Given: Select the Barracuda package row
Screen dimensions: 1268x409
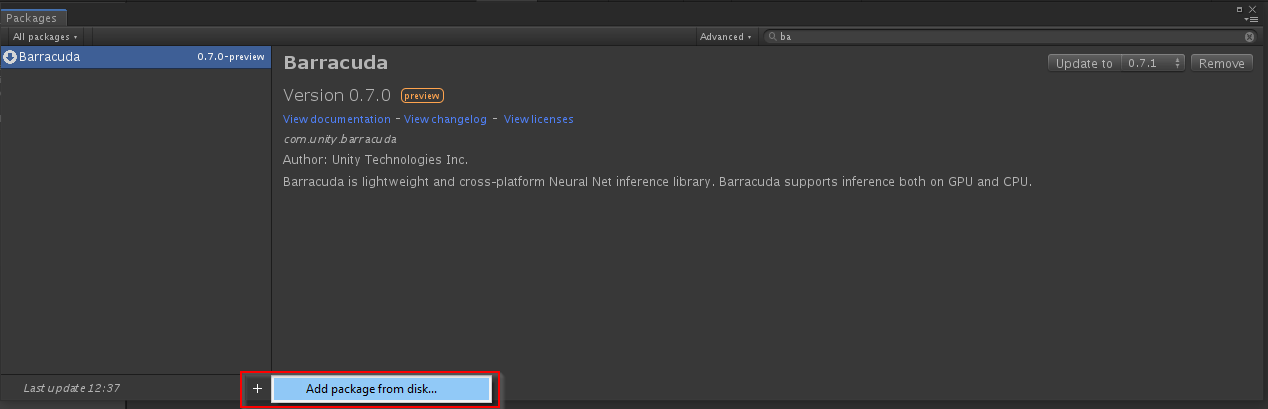Looking at the screenshot, I should click(135, 57).
